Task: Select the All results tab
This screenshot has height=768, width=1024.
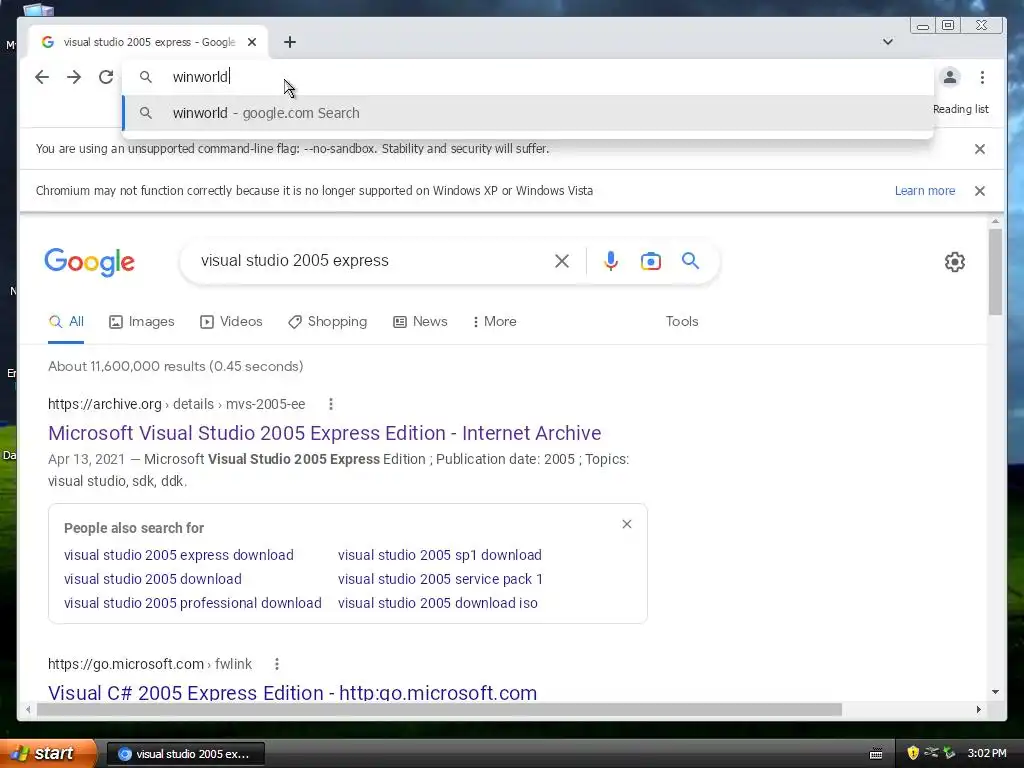Action: click(x=66, y=321)
